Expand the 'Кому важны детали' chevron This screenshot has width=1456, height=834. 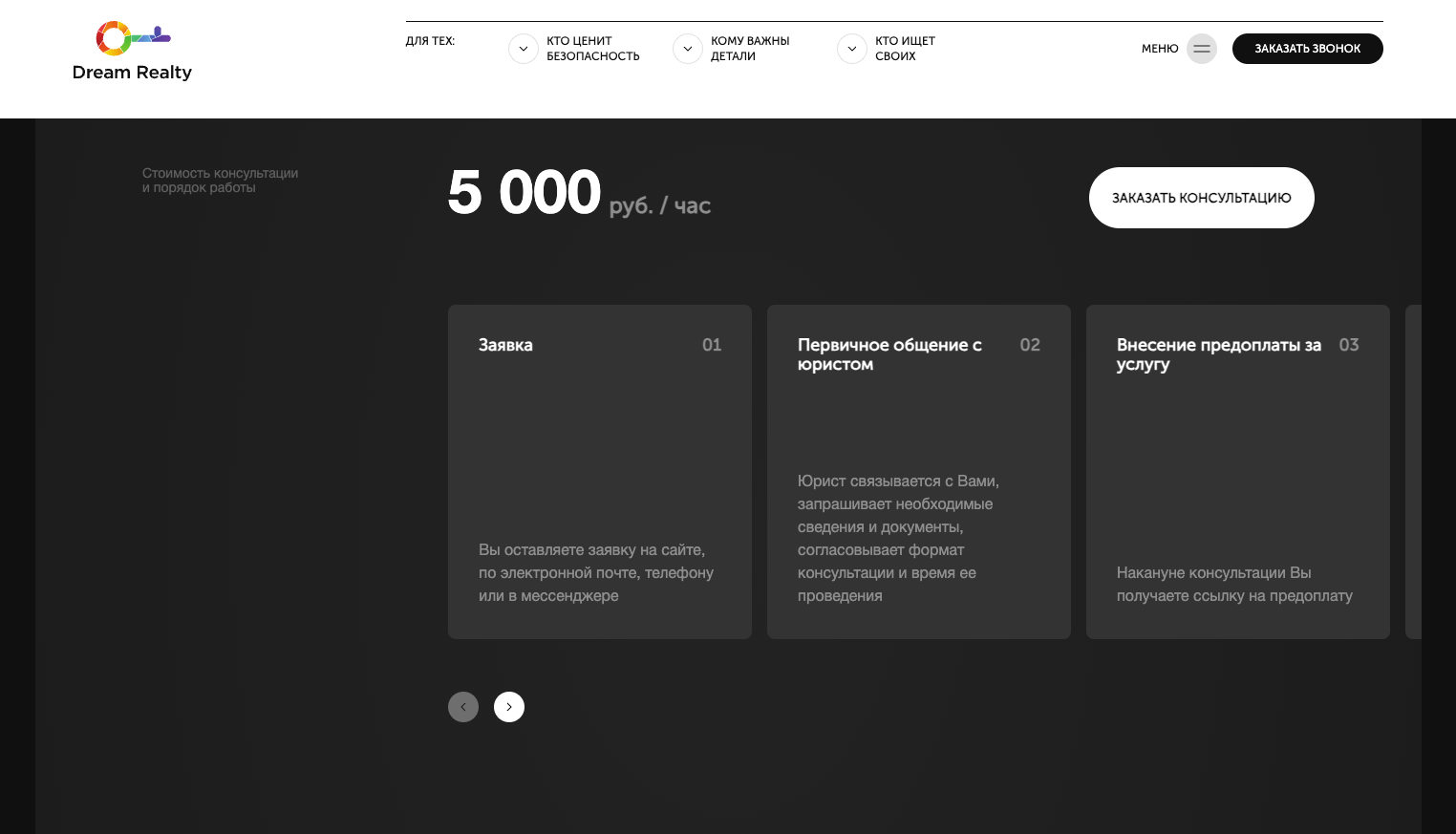coord(688,49)
